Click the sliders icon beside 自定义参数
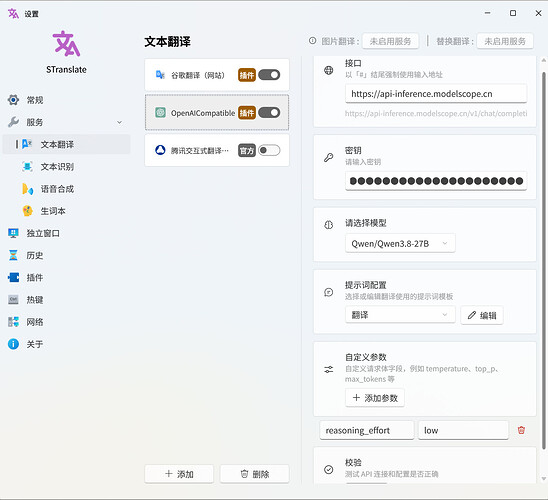Image resolution: width=548 pixels, height=500 pixels. click(329, 369)
